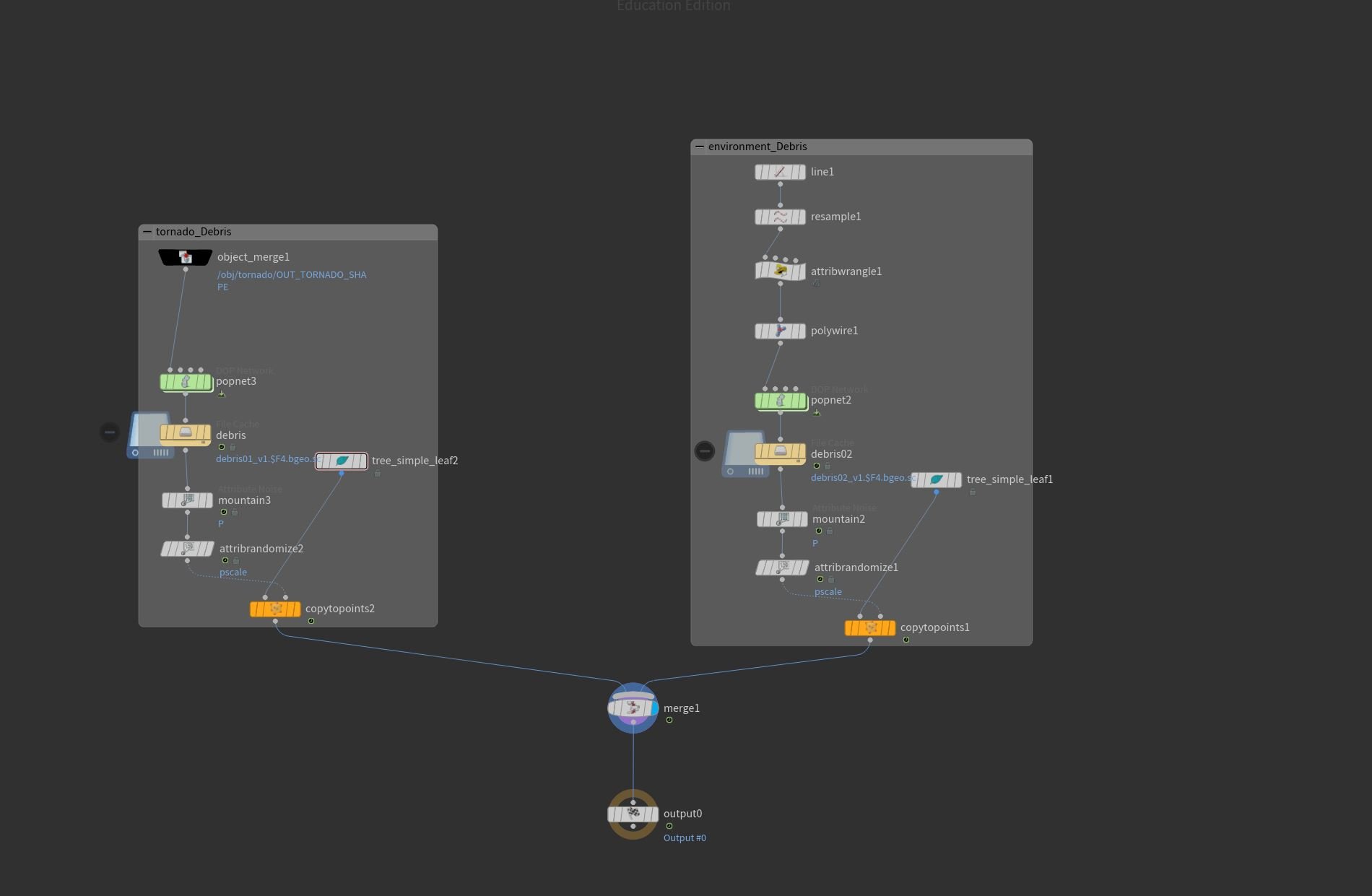Toggle the green badge under mountain3

coord(224,512)
